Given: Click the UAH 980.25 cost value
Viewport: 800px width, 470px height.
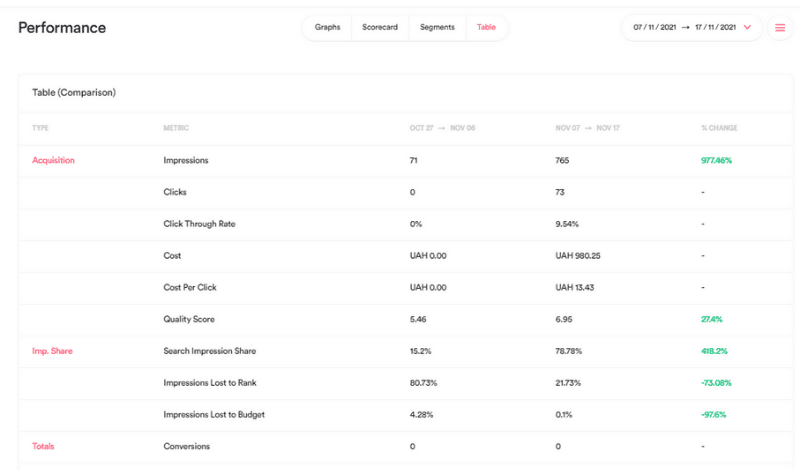Looking at the screenshot, I should pyautogui.click(x=578, y=256).
